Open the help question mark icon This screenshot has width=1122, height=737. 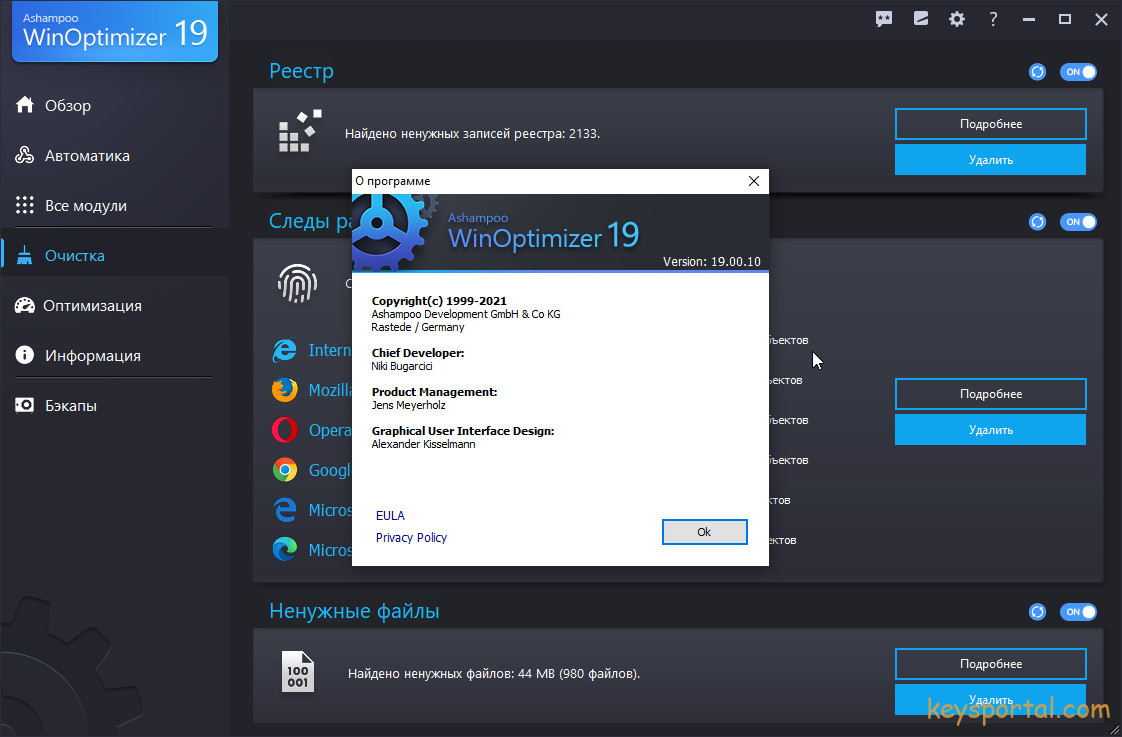[x=993, y=18]
